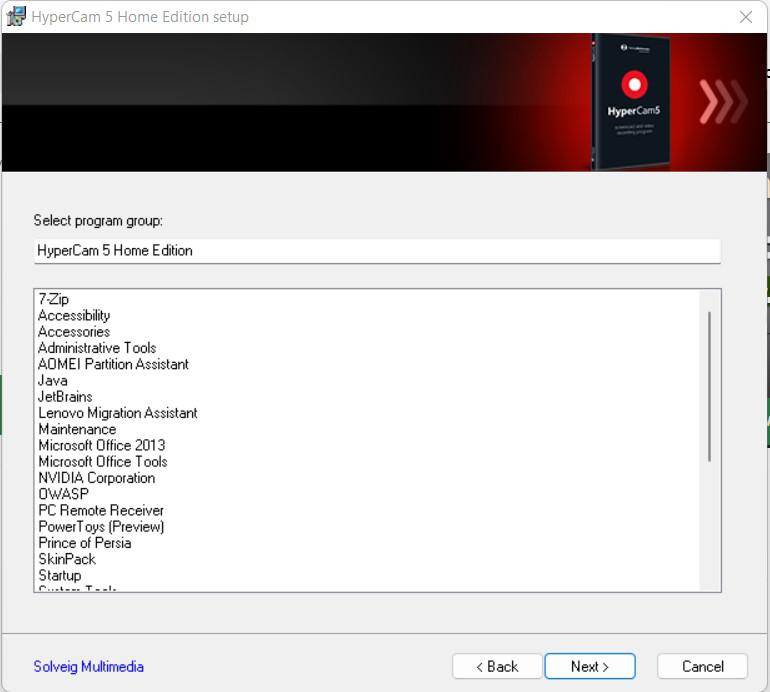
Task: Select SkinPack program group
Action: tap(67, 558)
